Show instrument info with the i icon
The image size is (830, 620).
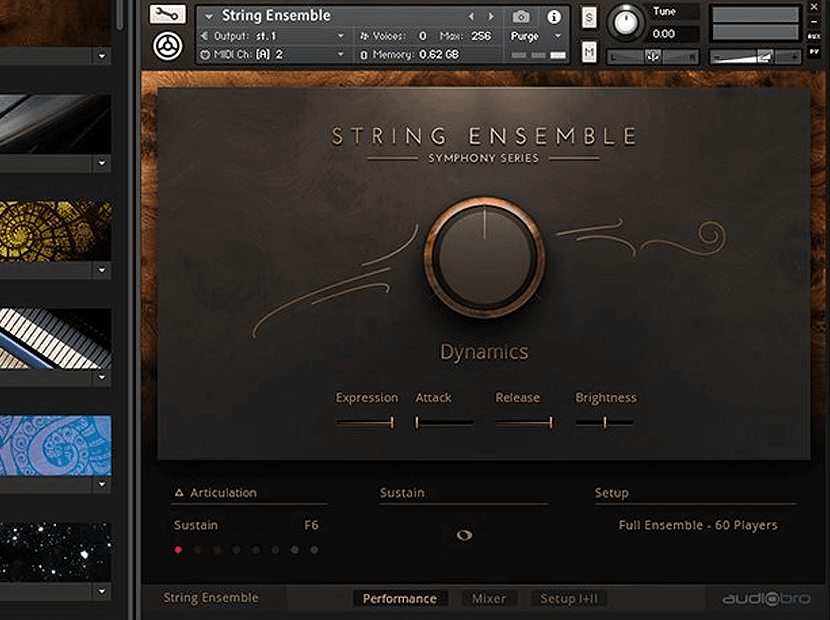554,17
